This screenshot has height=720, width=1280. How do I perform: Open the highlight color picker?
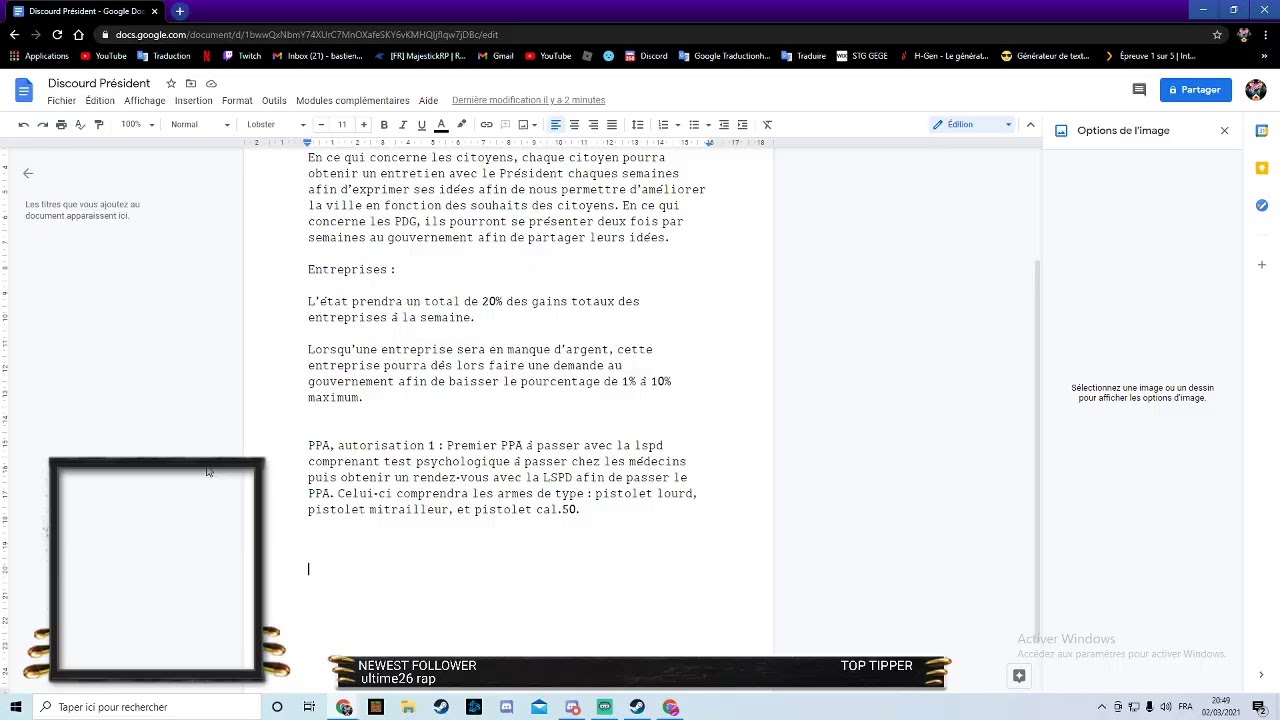461,125
